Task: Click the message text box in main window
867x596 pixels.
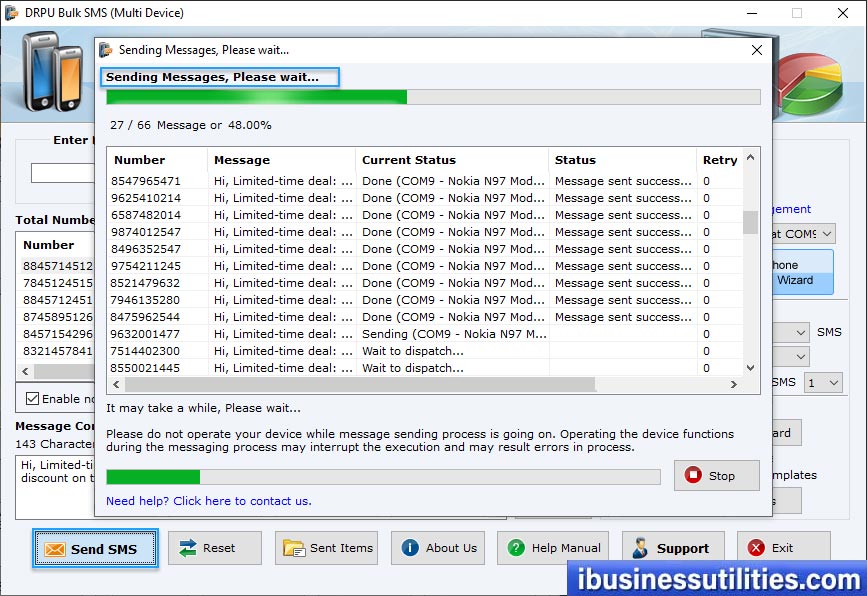Action: tap(55, 487)
